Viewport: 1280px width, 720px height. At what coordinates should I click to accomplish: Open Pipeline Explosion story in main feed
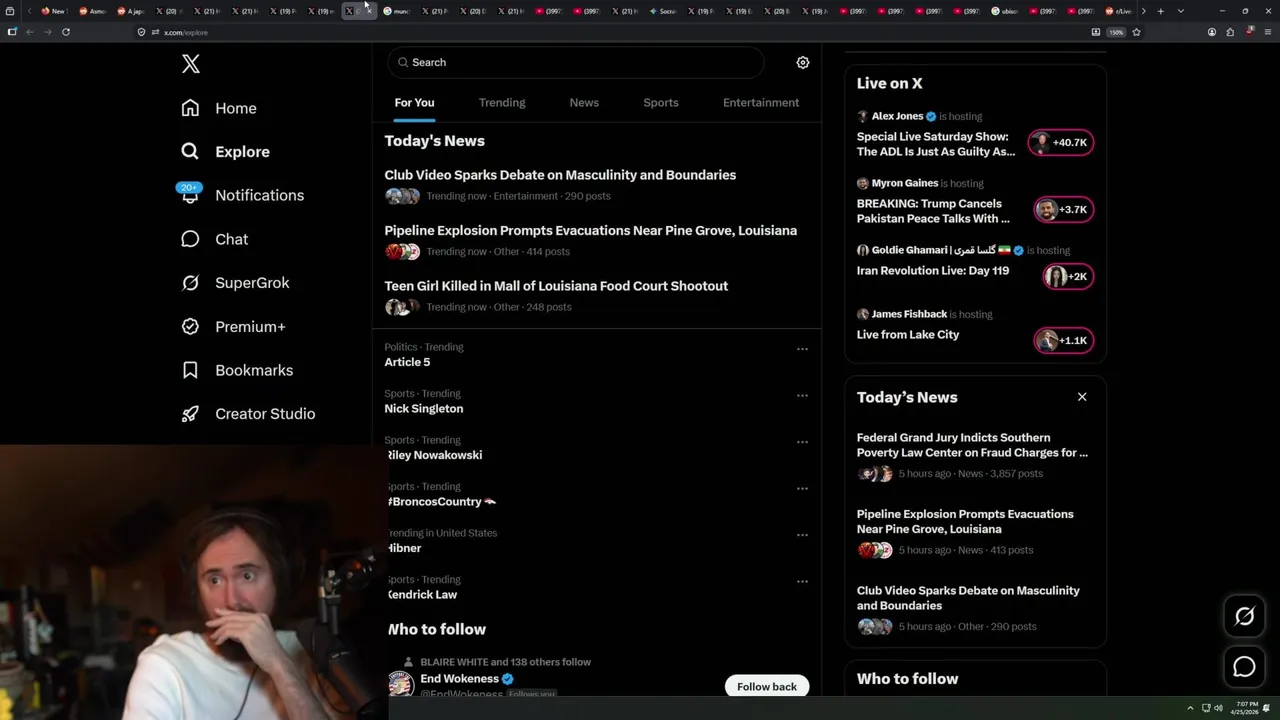[590, 231]
